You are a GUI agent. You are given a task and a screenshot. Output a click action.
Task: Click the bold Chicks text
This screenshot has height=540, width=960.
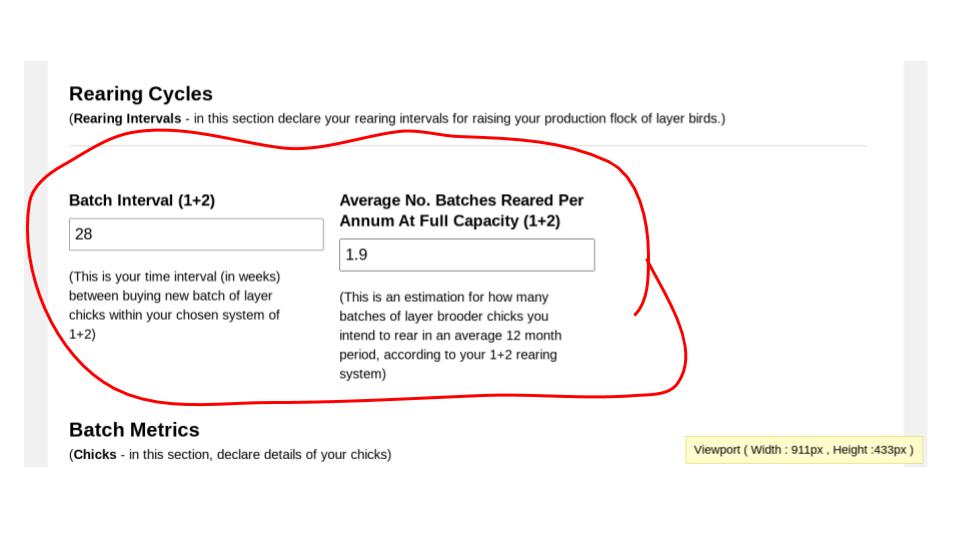click(95, 455)
